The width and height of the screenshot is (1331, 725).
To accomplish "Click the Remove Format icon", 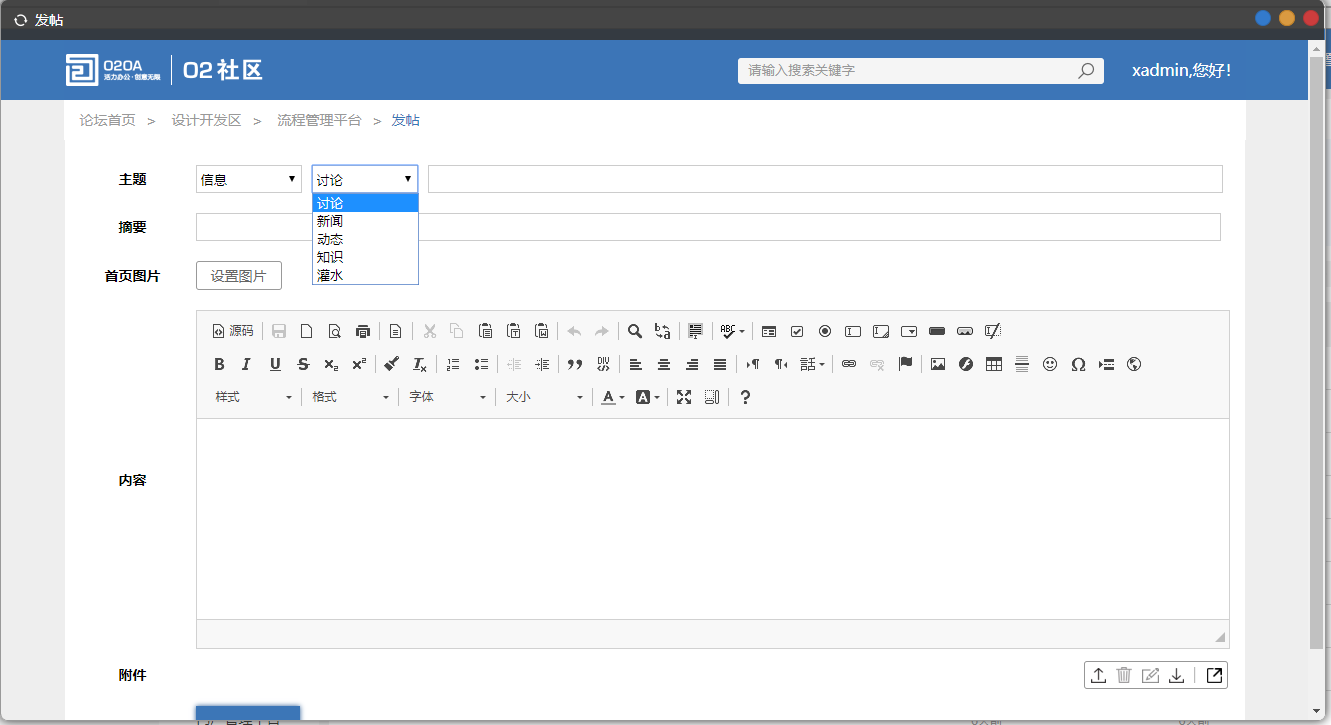I will (420, 364).
